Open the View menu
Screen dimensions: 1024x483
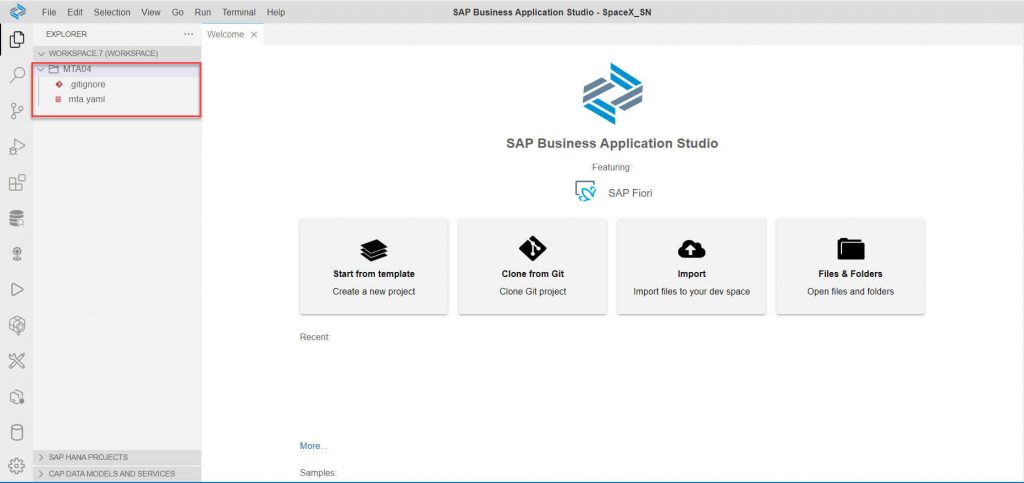(151, 12)
